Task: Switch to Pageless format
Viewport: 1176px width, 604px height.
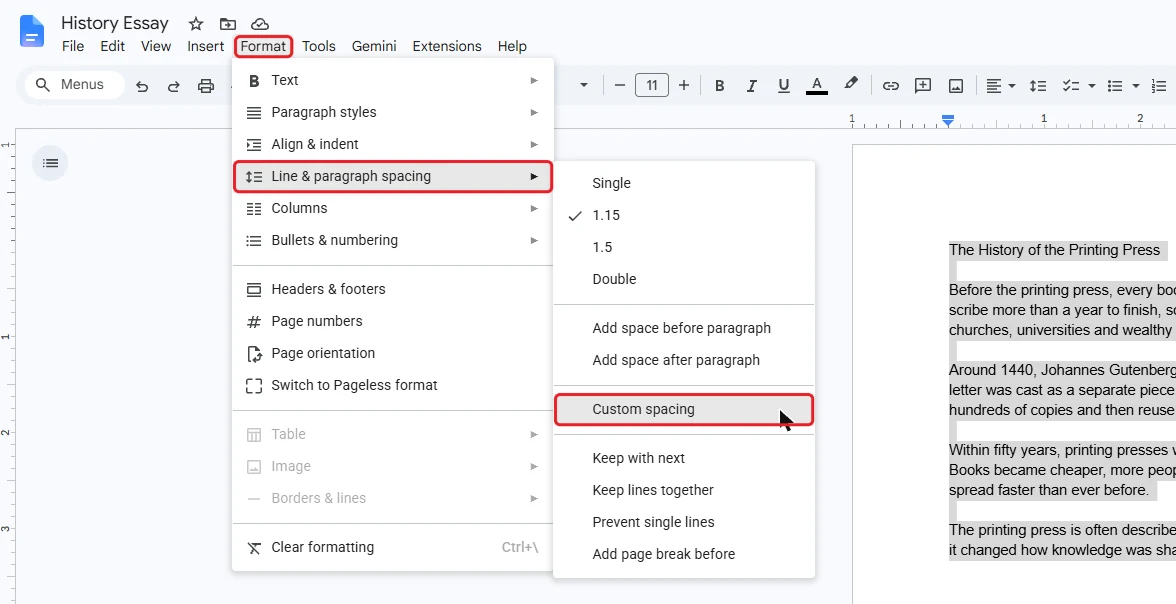Action: [x=393, y=385]
